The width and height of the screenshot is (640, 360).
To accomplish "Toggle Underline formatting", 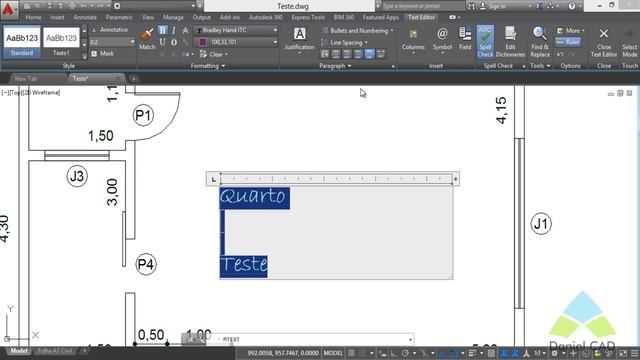I will 162,42.
